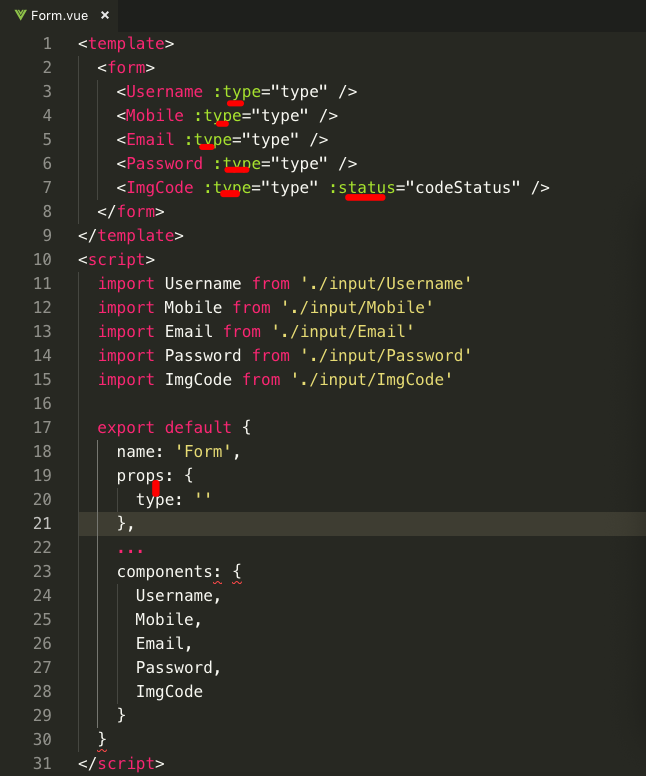Click the './input/ImgCode' import path
Viewport: 646px width, 776px height.
[x=371, y=380]
